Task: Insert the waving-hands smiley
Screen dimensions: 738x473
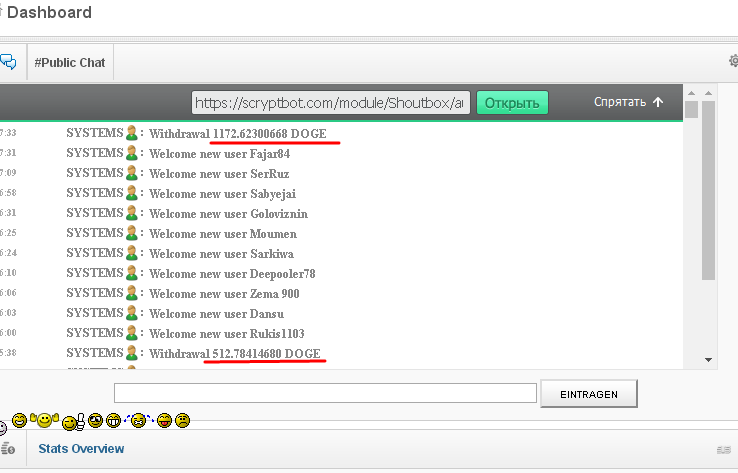Action: pyautogui.click(x=44, y=420)
